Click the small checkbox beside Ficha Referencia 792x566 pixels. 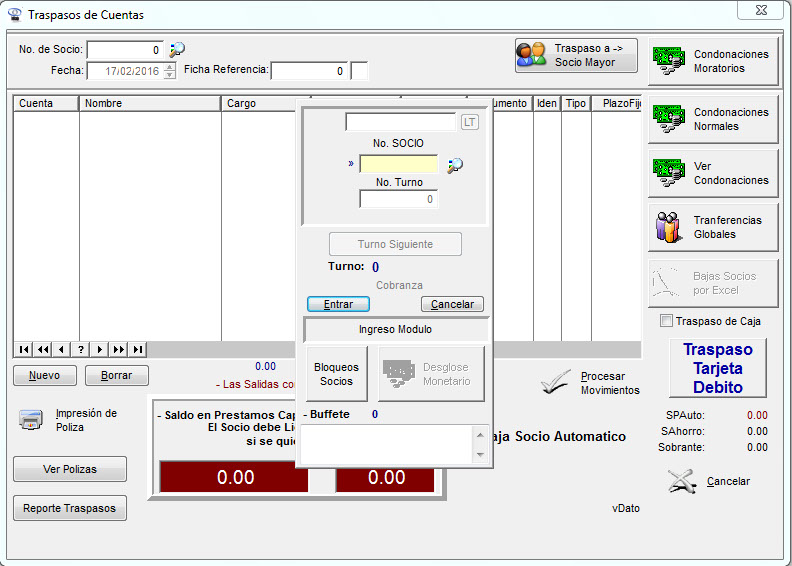[x=360, y=71]
